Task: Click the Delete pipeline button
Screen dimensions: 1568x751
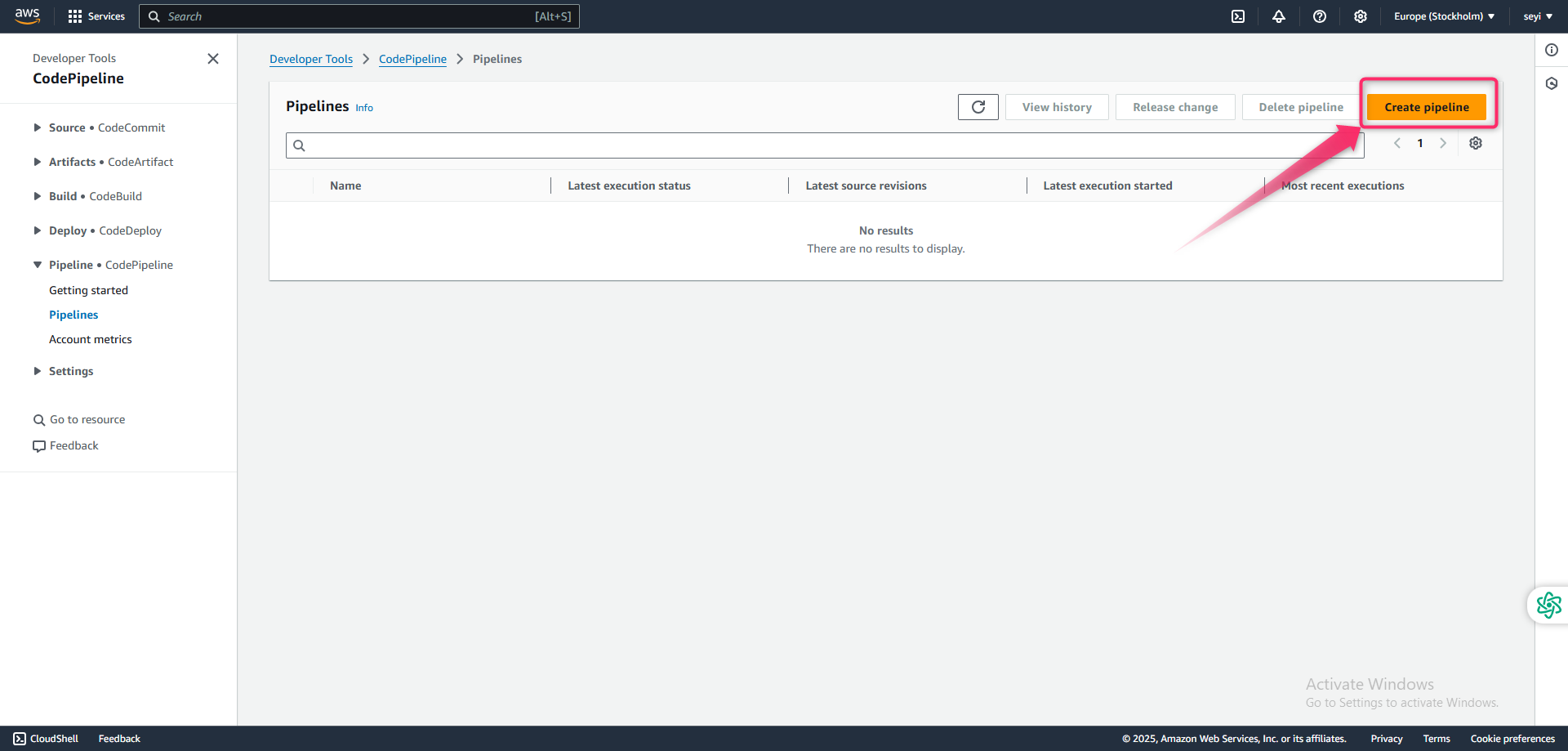Action: tap(1301, 107)
